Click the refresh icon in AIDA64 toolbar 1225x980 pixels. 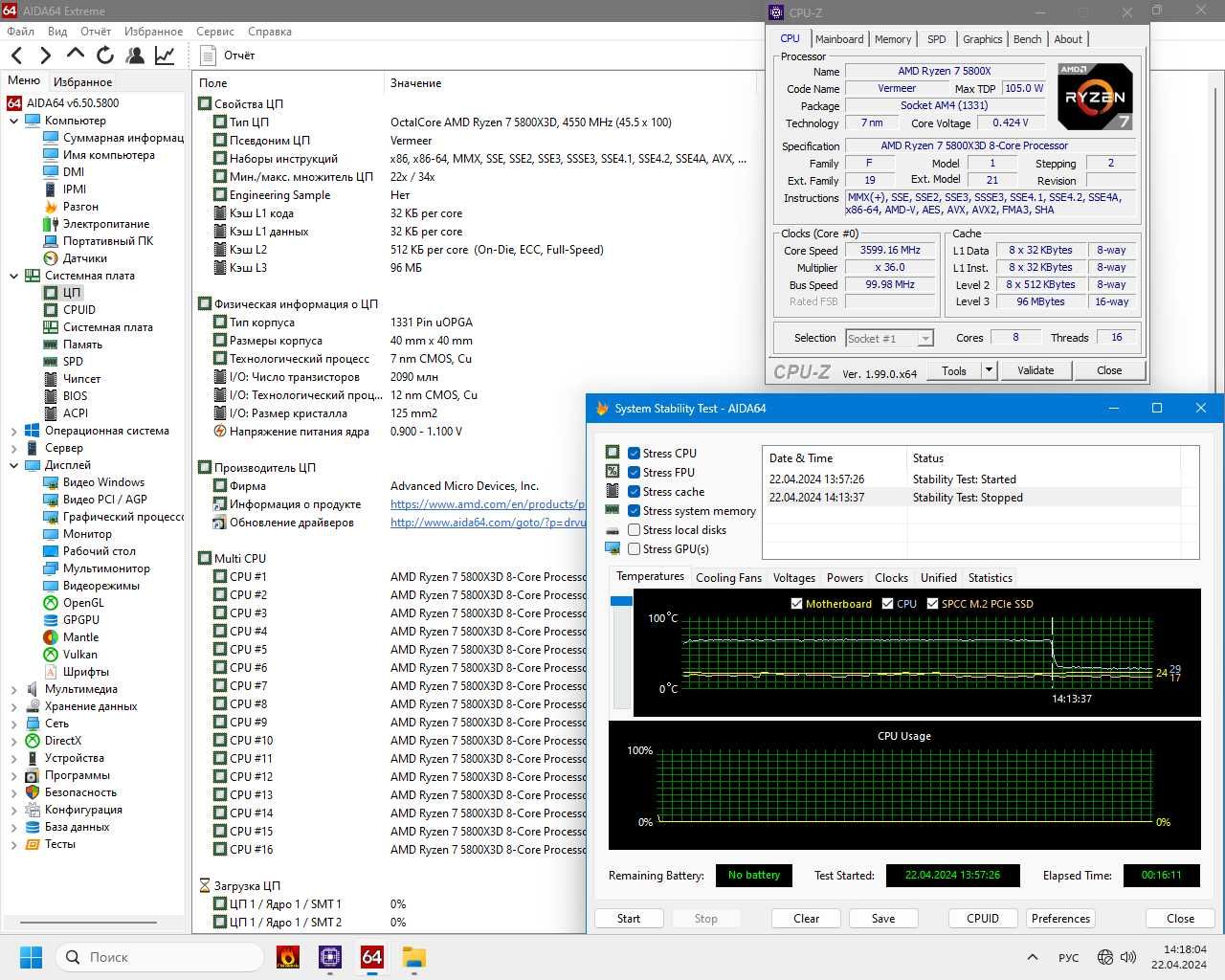[x=105, y=56]
